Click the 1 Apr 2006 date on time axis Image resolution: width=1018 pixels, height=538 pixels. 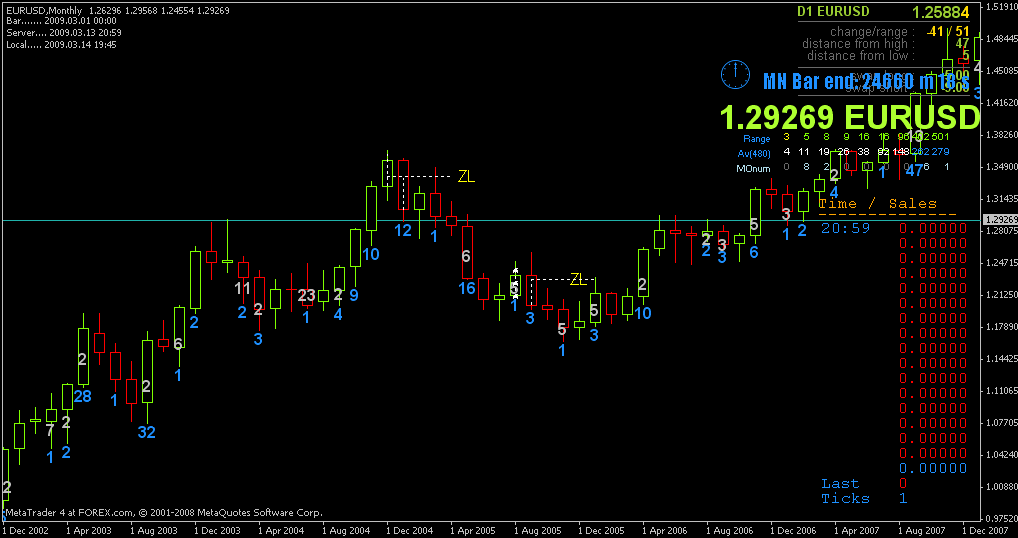[x=667, y=530]
